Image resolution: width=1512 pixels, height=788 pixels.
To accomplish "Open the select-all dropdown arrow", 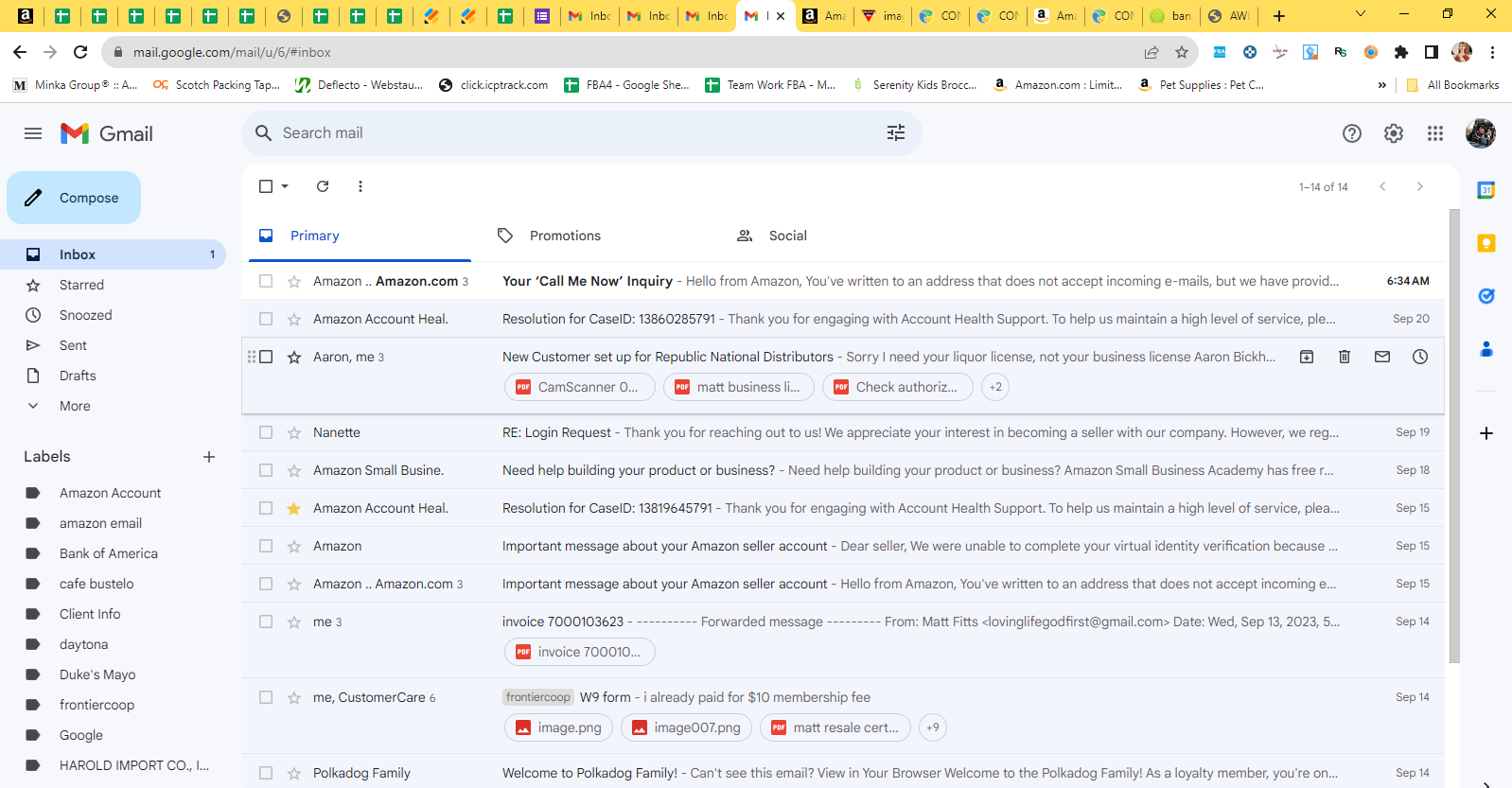I will [285, 186].
